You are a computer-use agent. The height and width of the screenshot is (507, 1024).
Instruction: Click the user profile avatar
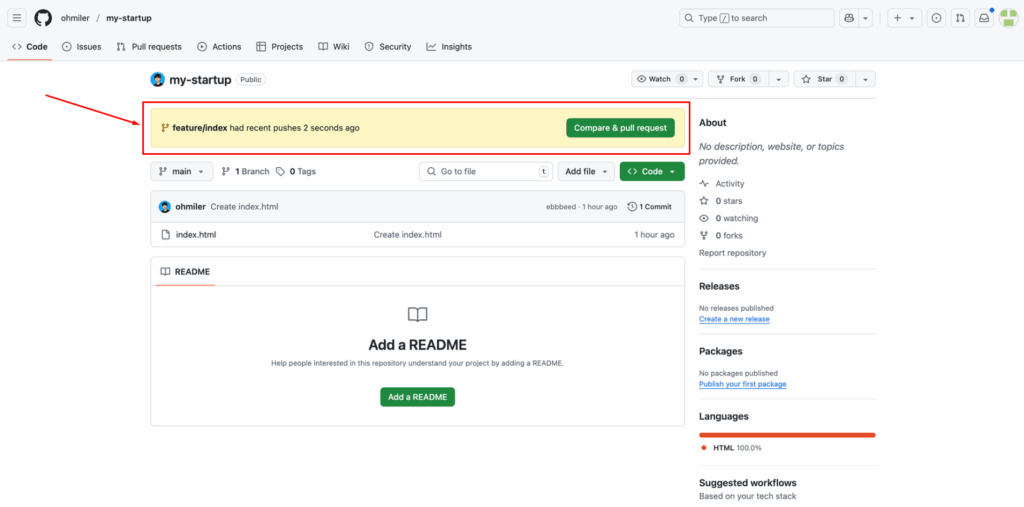tap(1008, 18)
